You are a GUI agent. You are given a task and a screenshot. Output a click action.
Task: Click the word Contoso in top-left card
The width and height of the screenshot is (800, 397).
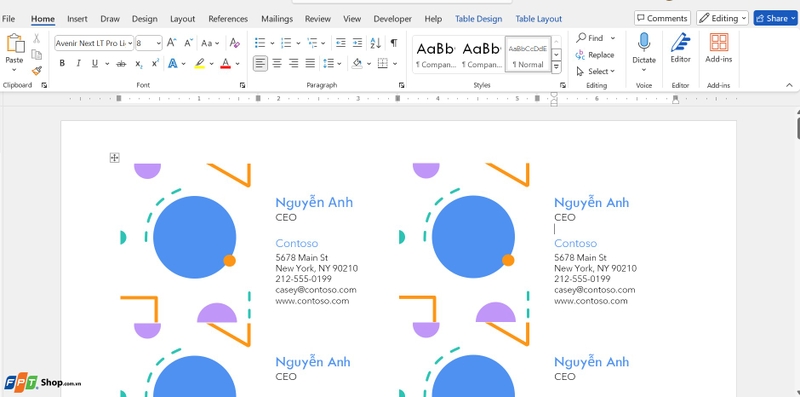point(296,243)
